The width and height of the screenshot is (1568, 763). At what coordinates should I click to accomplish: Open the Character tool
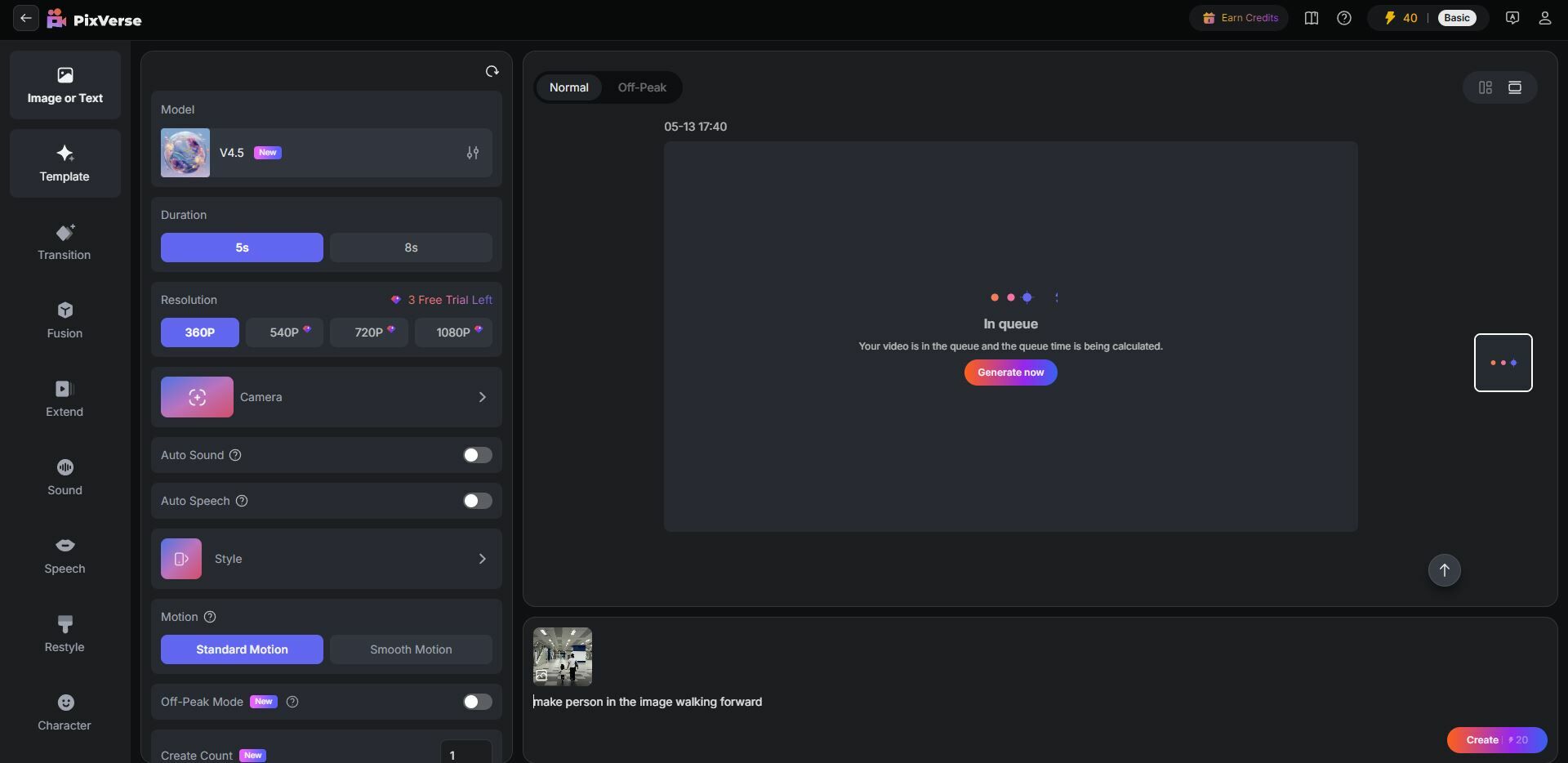(x=65, y=712)
